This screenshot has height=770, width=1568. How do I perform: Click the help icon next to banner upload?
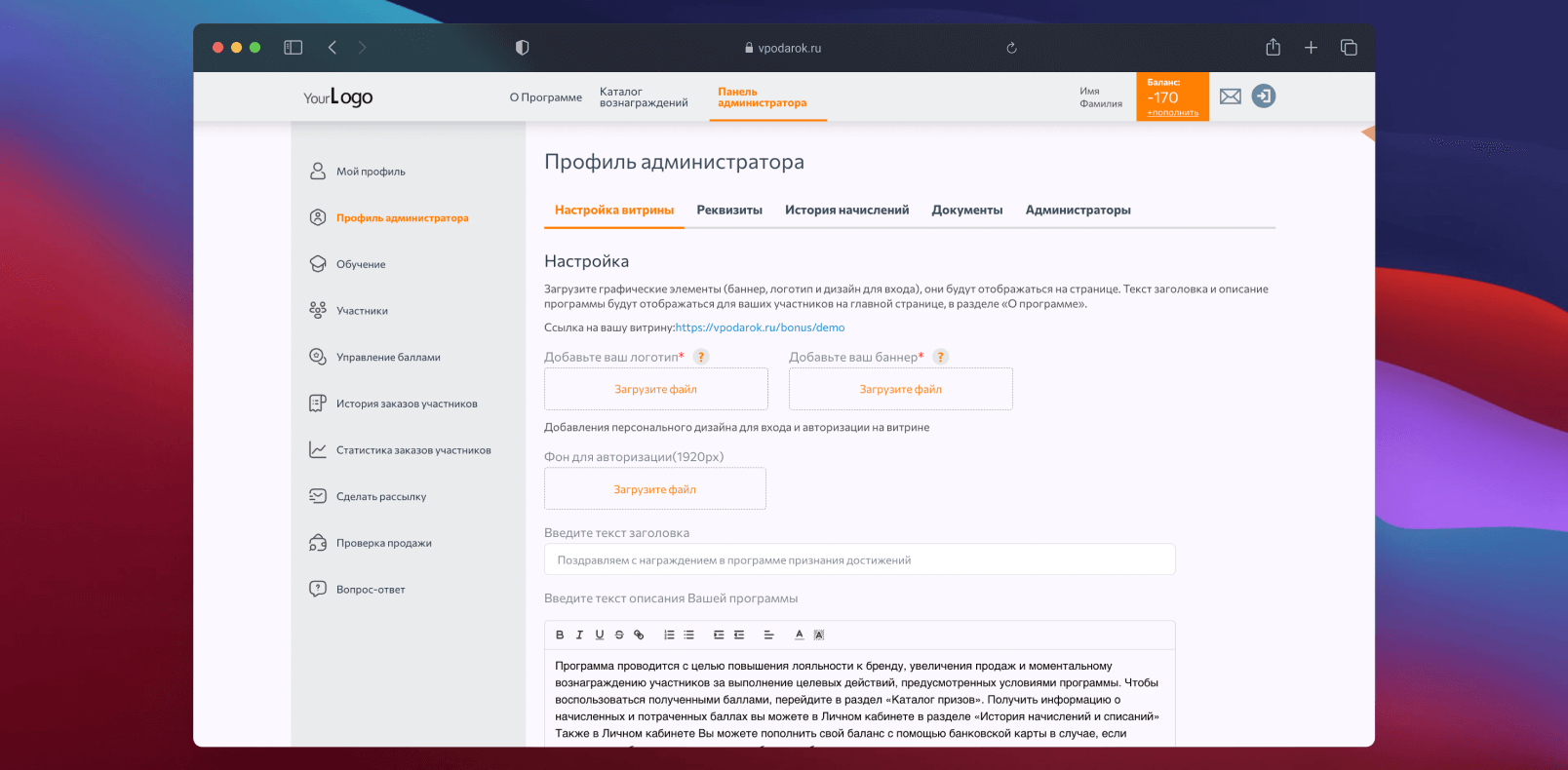(941, 357)
